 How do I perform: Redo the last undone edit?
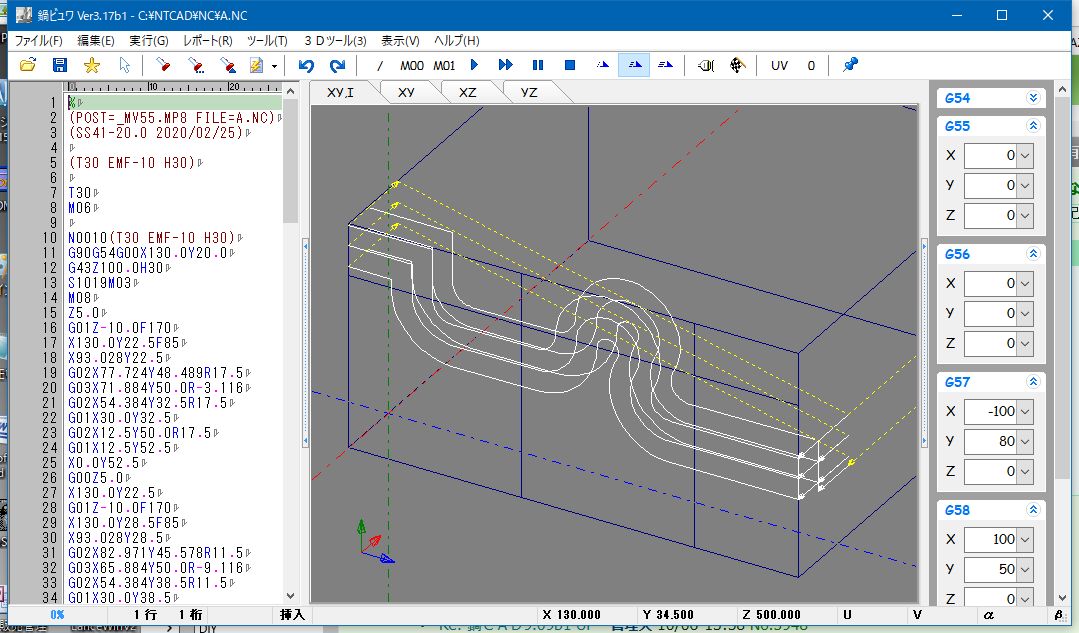click(x=337, y=65)
